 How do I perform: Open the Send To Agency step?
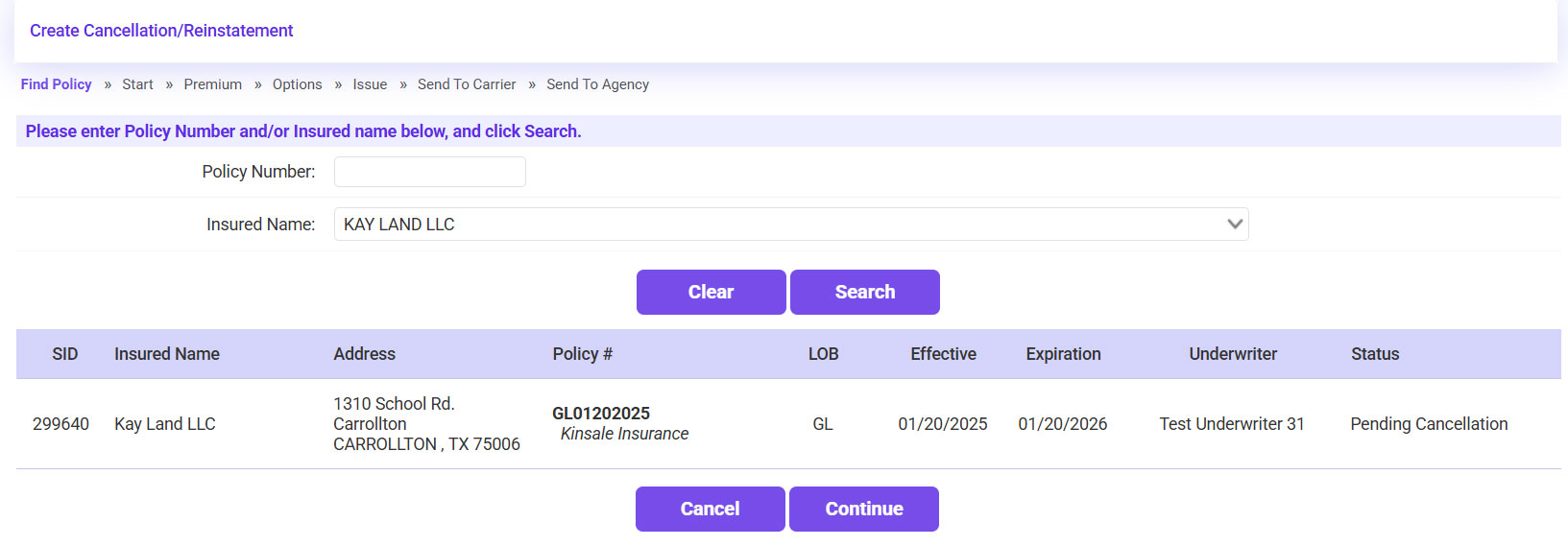point(597,84)
